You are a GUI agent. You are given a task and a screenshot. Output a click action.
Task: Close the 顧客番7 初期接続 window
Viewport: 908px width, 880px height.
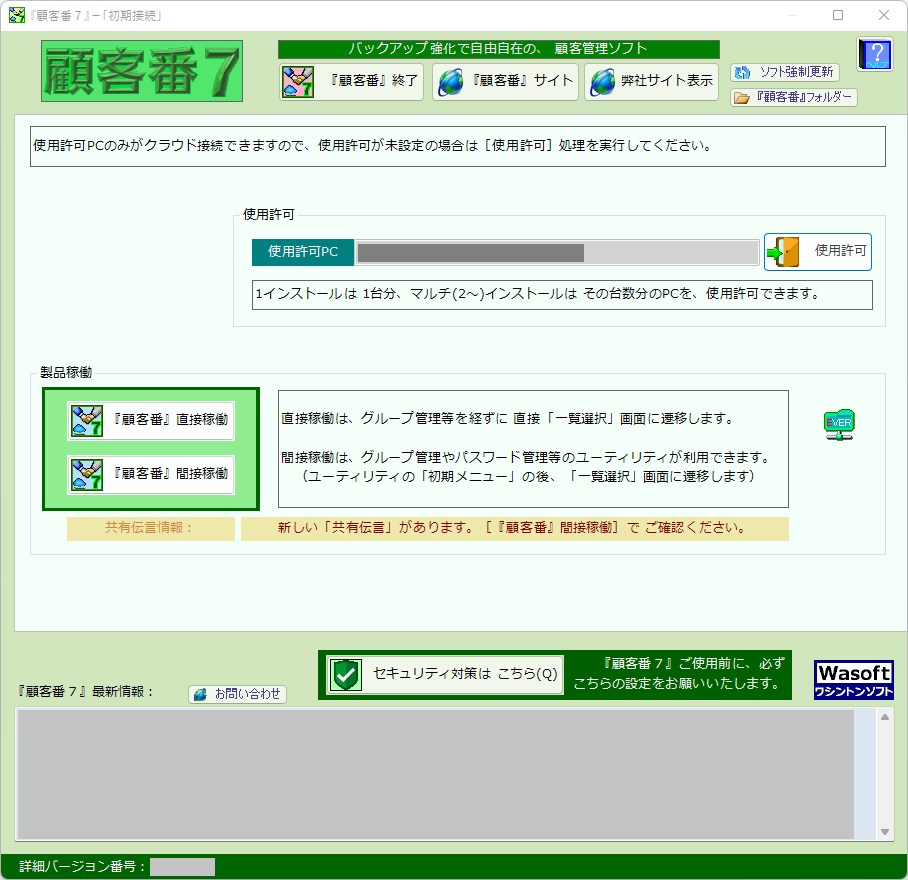click(884, 15)
